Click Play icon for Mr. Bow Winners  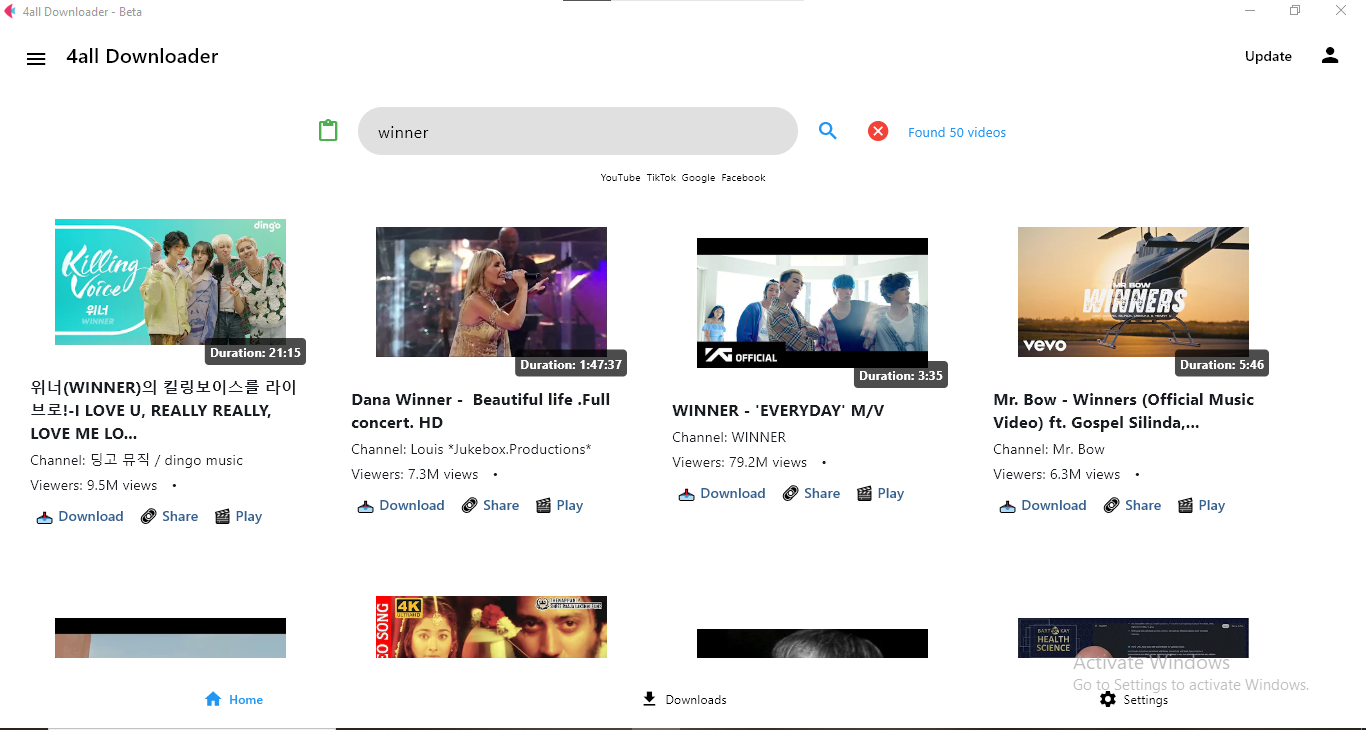point(1186,506)
